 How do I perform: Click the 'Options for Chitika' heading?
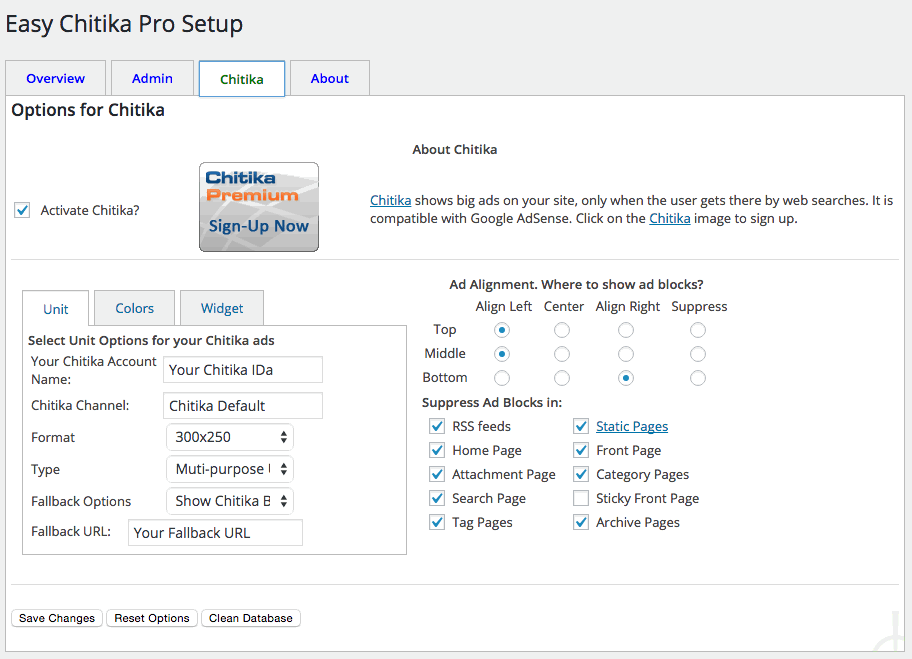click(88, 110)
